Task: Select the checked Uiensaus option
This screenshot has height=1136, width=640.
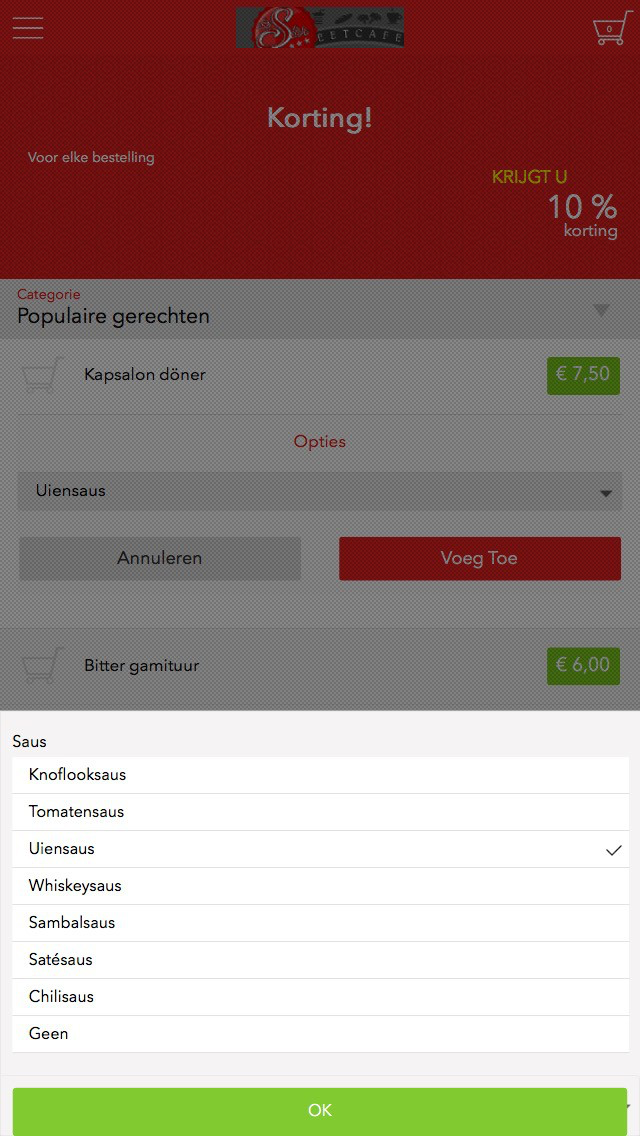Action: (320, 849)
